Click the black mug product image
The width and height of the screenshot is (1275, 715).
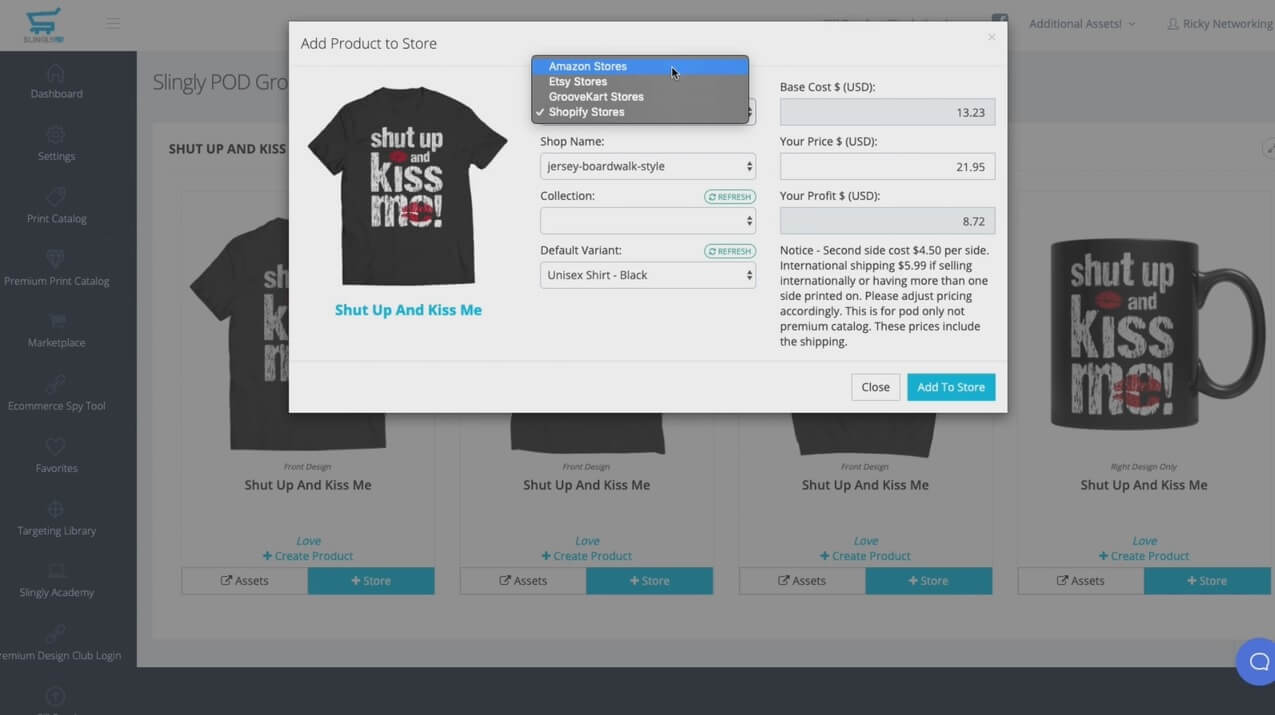pyautogui.click(x=1157, y=334)
